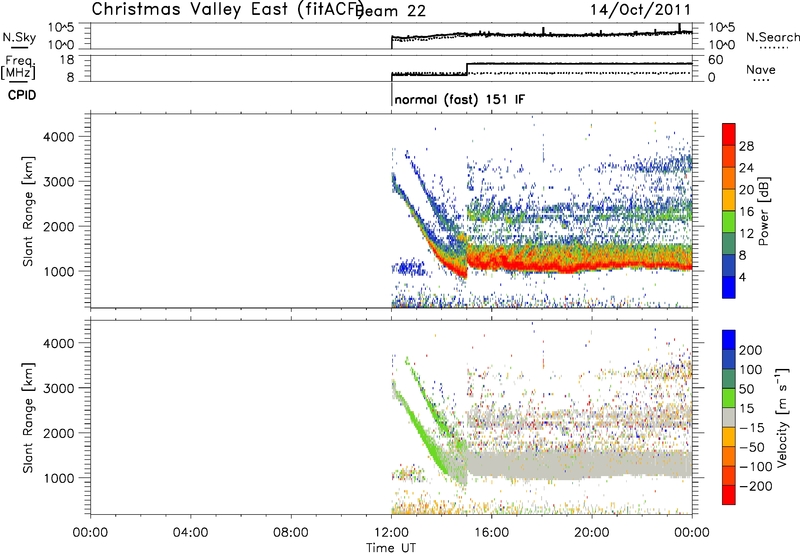The image size is (800, 554).
Task: Click the 'Beam 22' label
Action: point(392,11)
